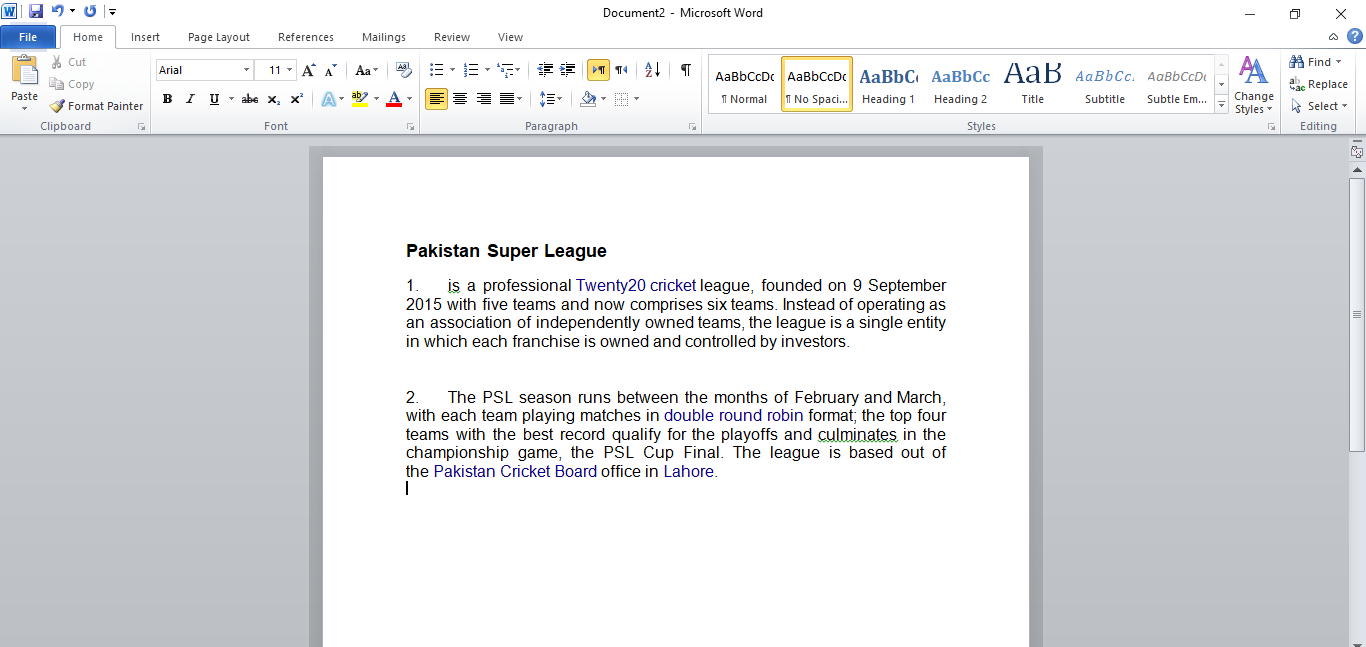The width and height of the screenshot is (1366, 647).
Task: Click the Replace command
Action: [x=1319, y=83]
